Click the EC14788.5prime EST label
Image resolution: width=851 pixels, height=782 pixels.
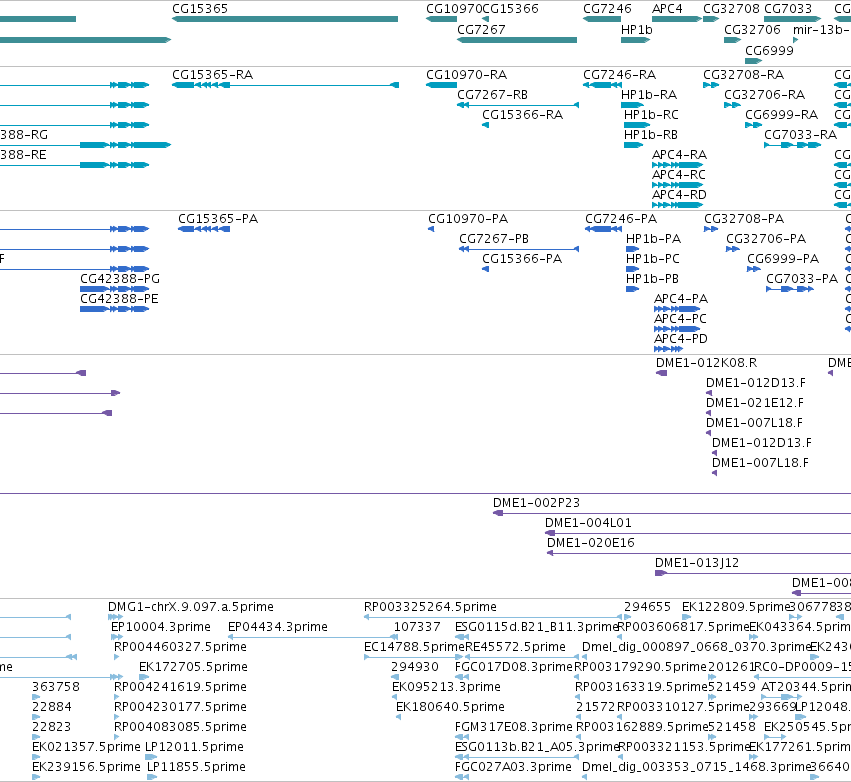pos(415,647)
